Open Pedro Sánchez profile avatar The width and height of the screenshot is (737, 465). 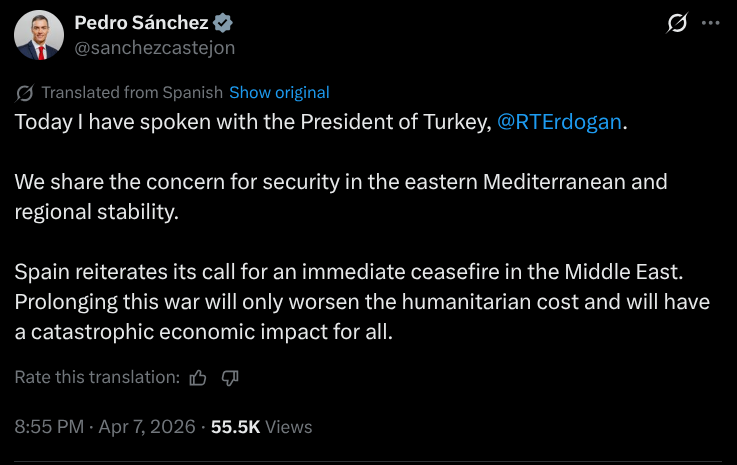click(x=40, y=35)
